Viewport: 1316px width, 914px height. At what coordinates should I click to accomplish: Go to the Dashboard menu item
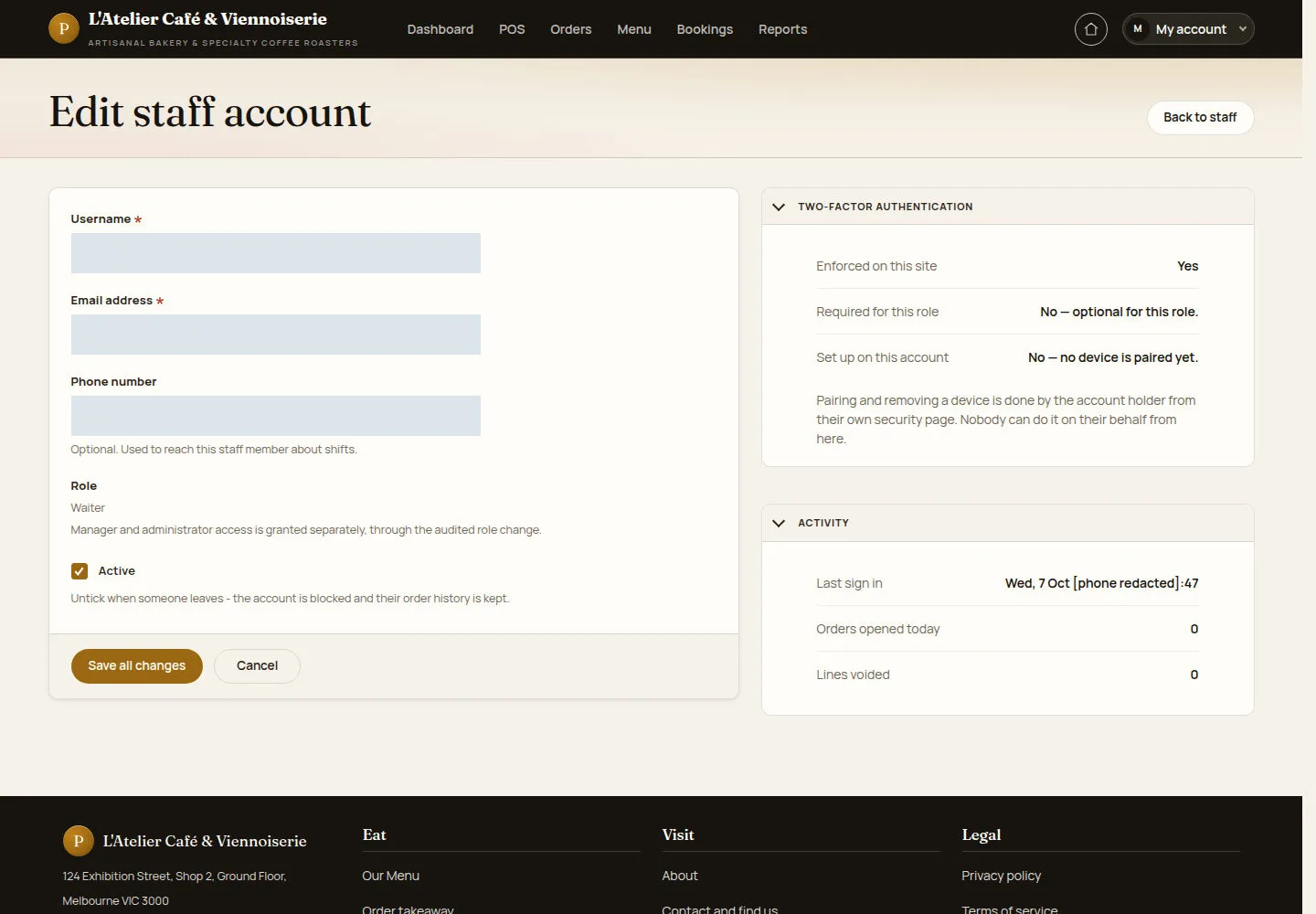click(x=440, y=29)
